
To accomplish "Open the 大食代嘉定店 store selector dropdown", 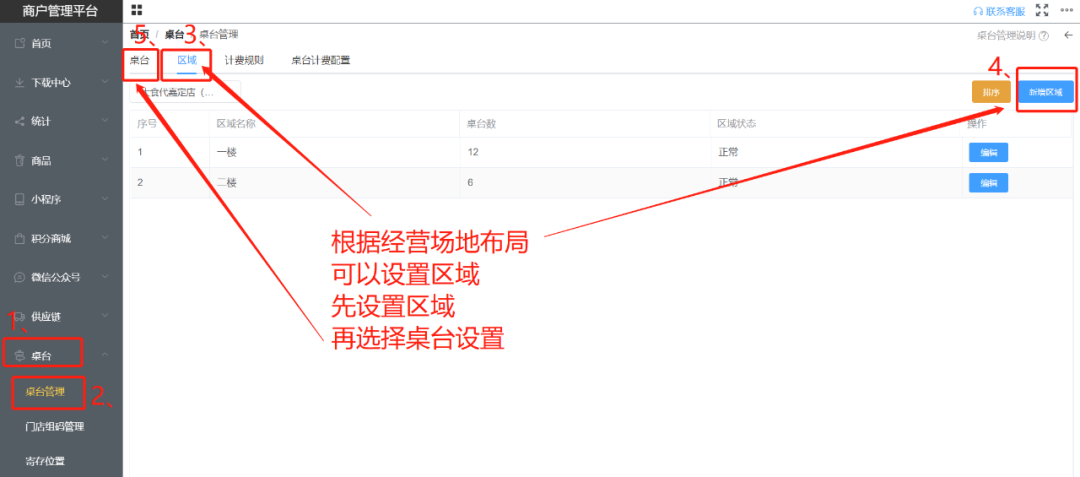I will click(x=185, y=92).
